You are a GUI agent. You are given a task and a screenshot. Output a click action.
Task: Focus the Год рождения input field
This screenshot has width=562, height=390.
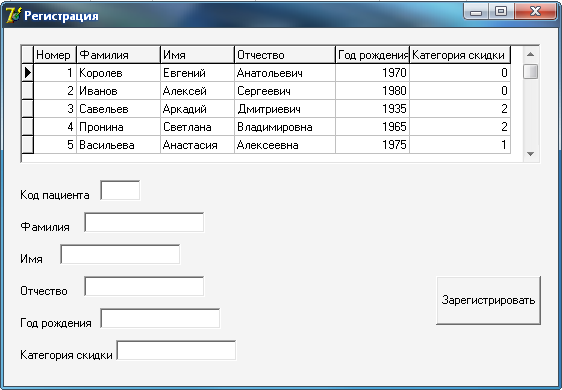coord(160,318)
